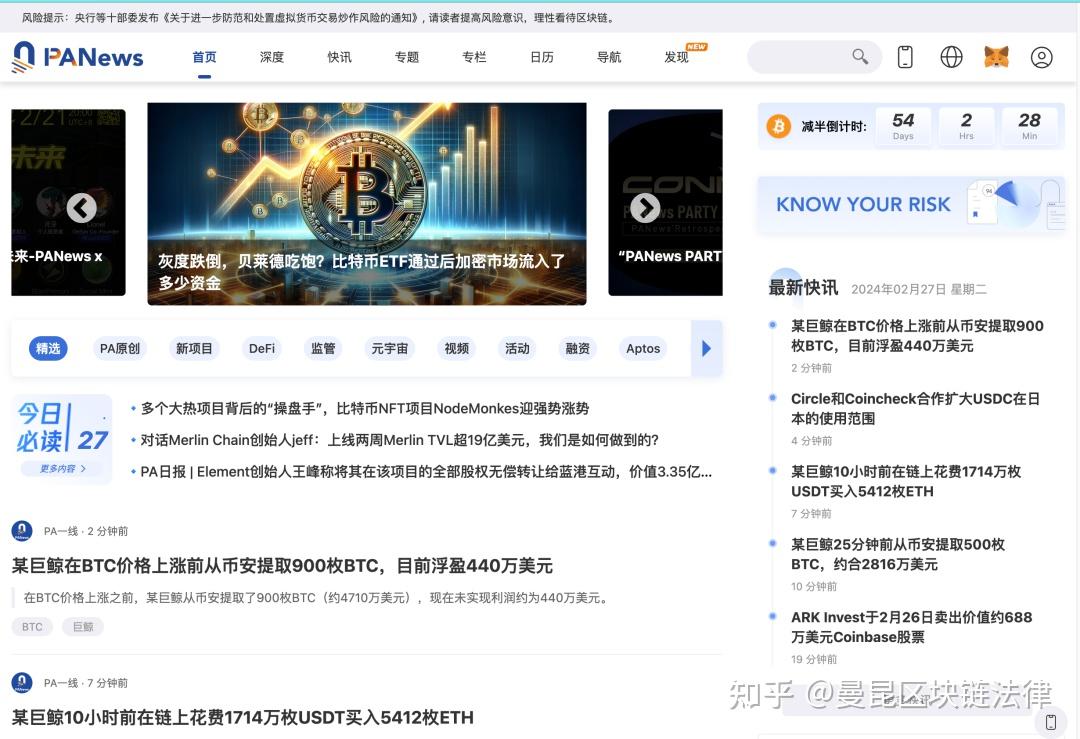Click PA一线 avatar on 2 分钟前 post

point(22,531)
